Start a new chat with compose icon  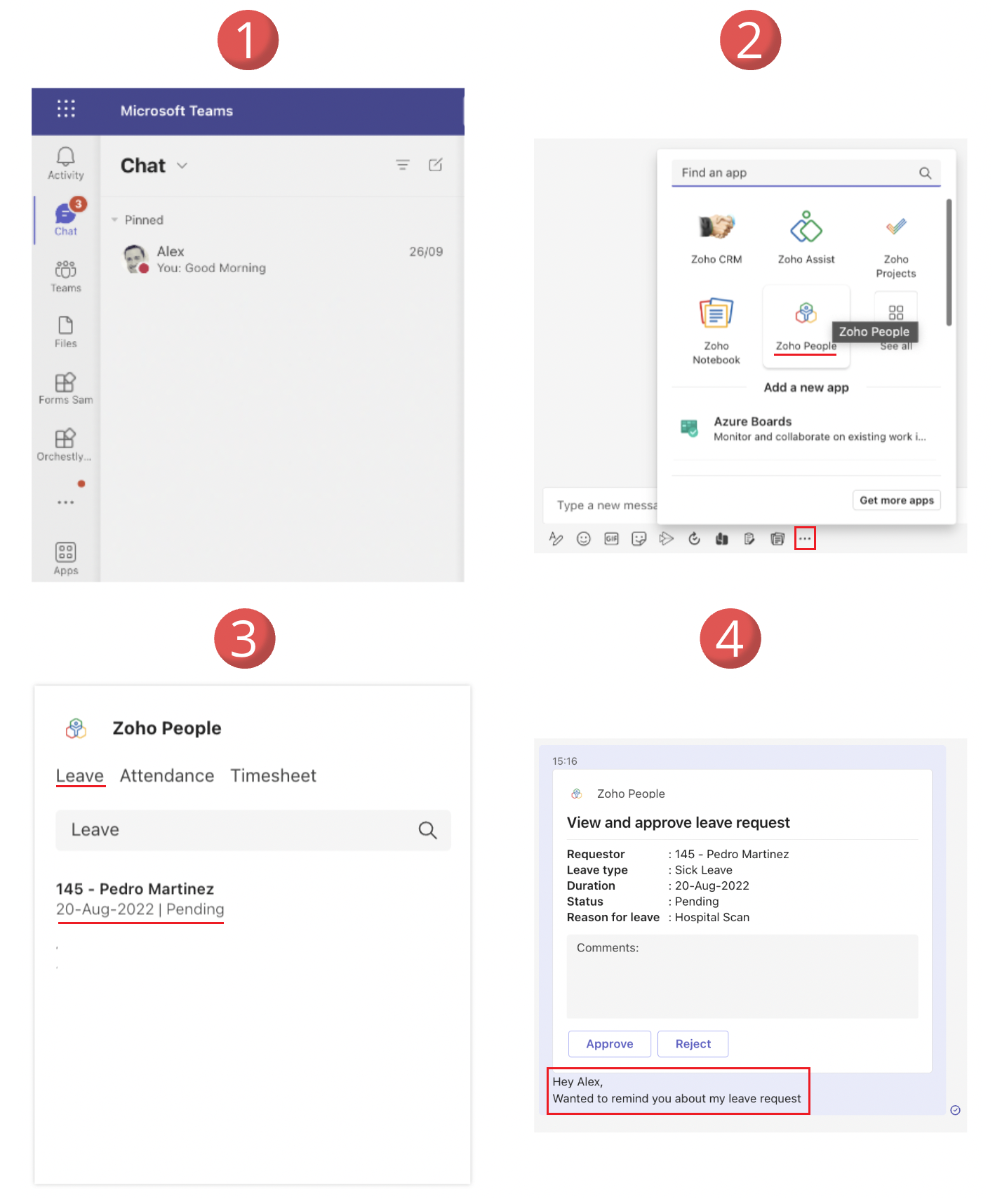tap(436, 165)
